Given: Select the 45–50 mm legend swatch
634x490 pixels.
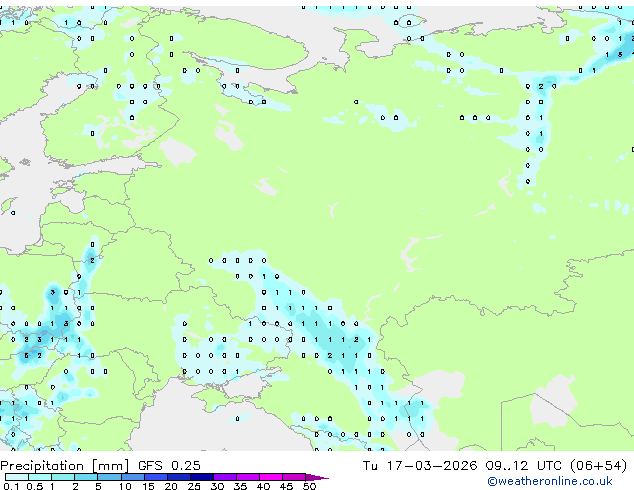Looking at the screenshot, I should tap(294, 477).
